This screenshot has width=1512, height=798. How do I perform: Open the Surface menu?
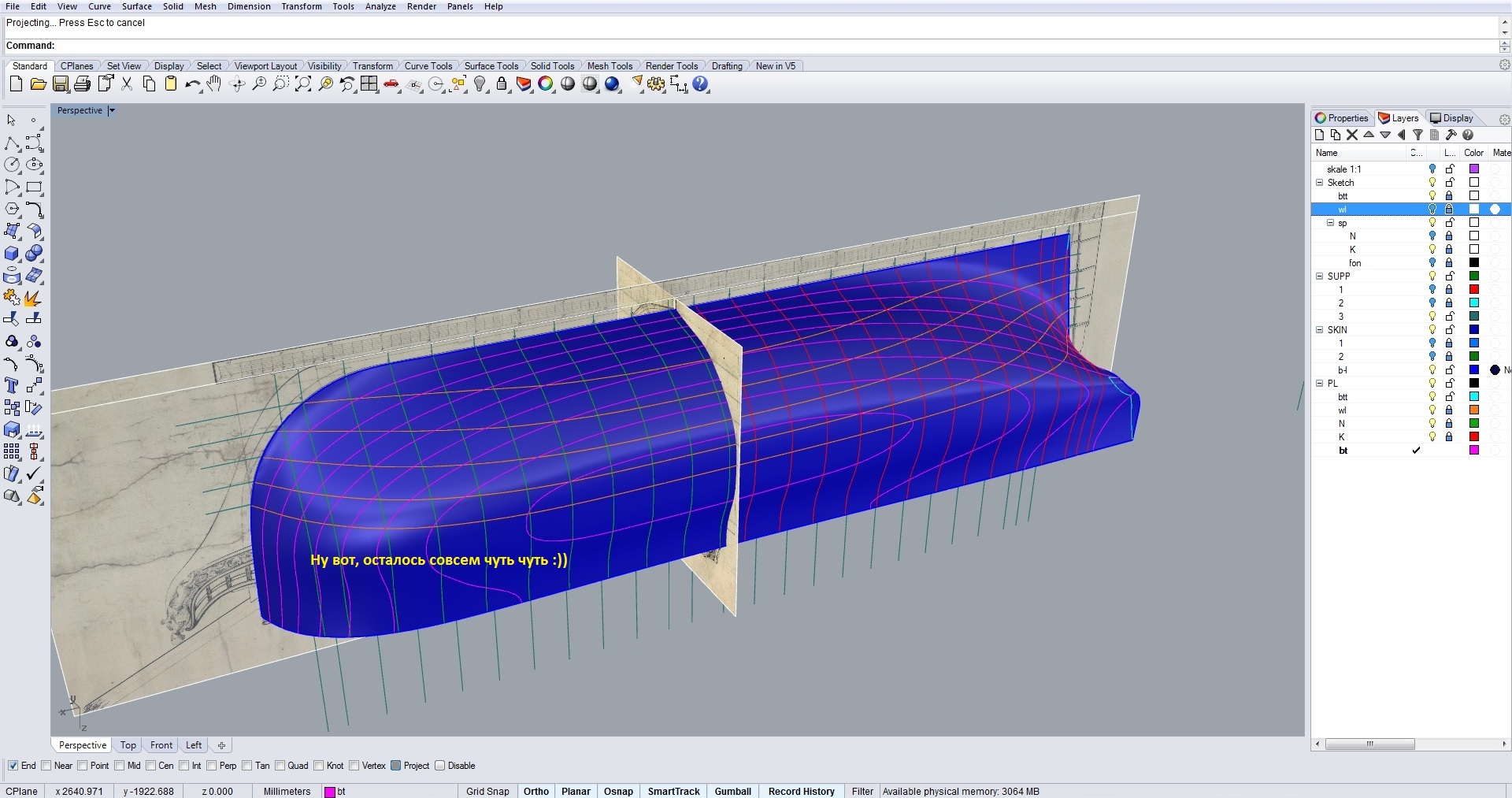click(x=136, y=6)
